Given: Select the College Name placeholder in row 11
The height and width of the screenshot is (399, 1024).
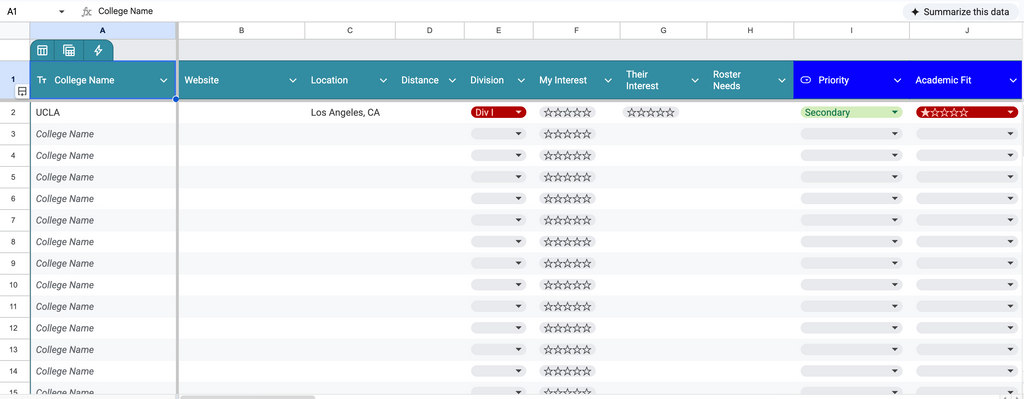Looking at the screenshot, I should (103, 306).
